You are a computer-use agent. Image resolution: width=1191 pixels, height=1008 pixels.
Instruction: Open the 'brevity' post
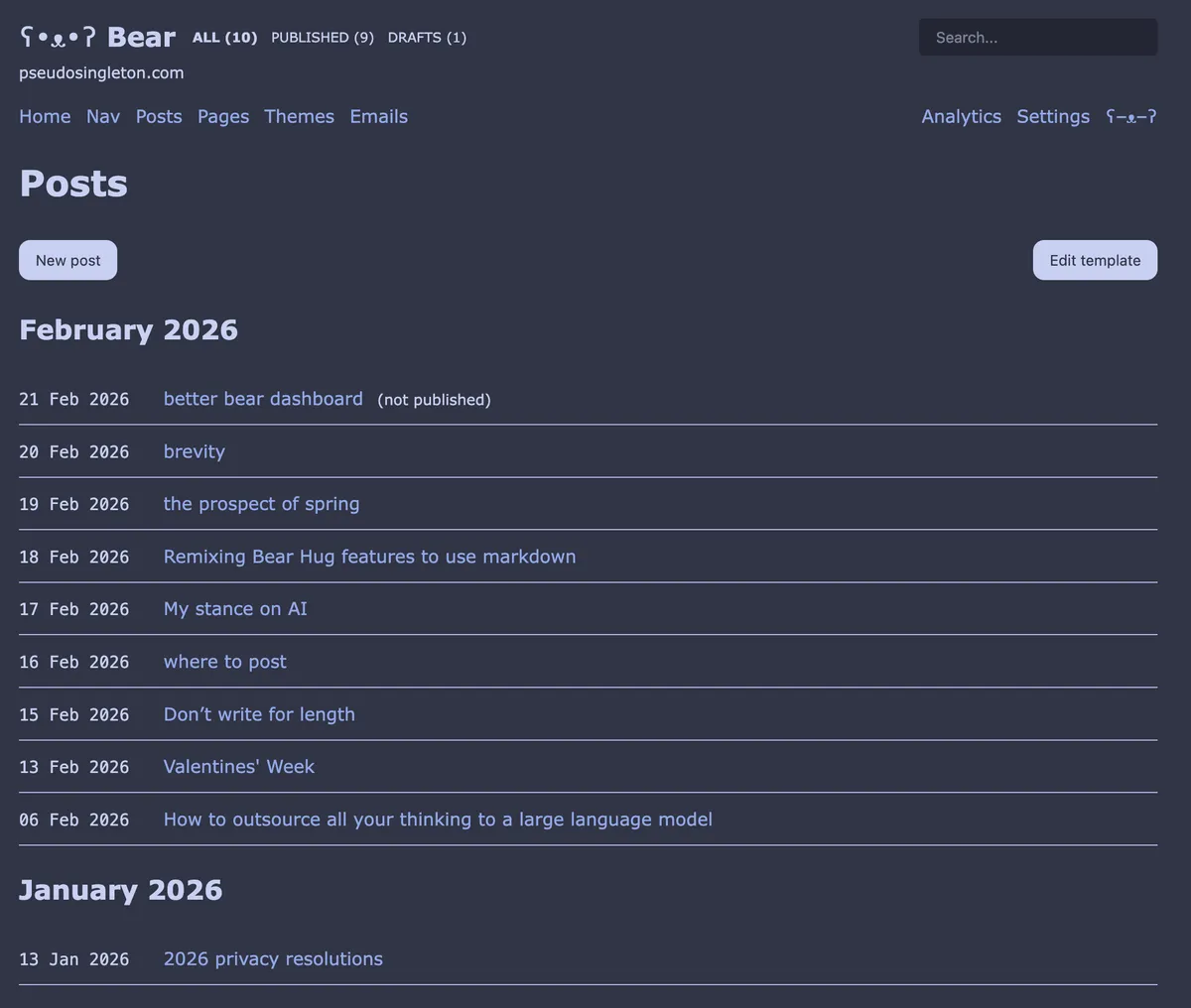[195, 451]
